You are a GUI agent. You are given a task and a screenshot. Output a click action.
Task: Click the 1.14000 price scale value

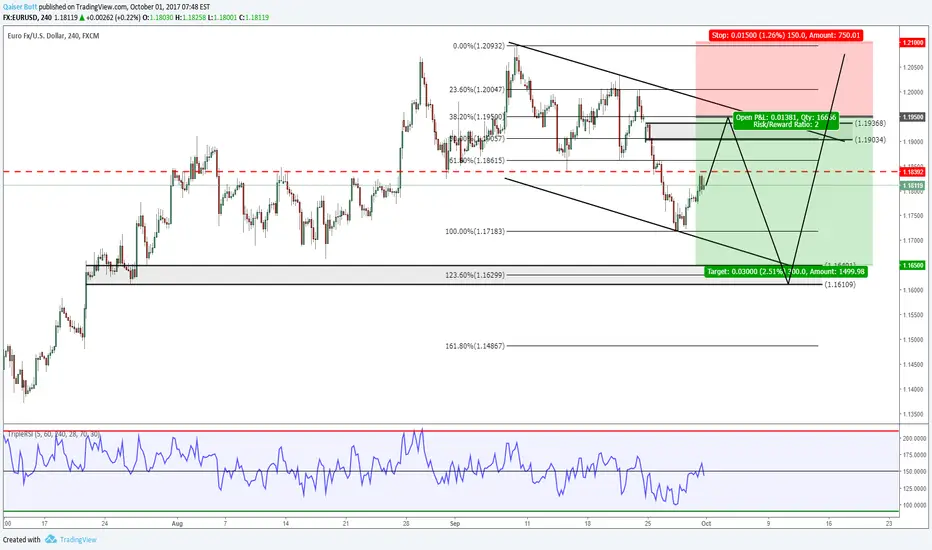tap(912, 389)
